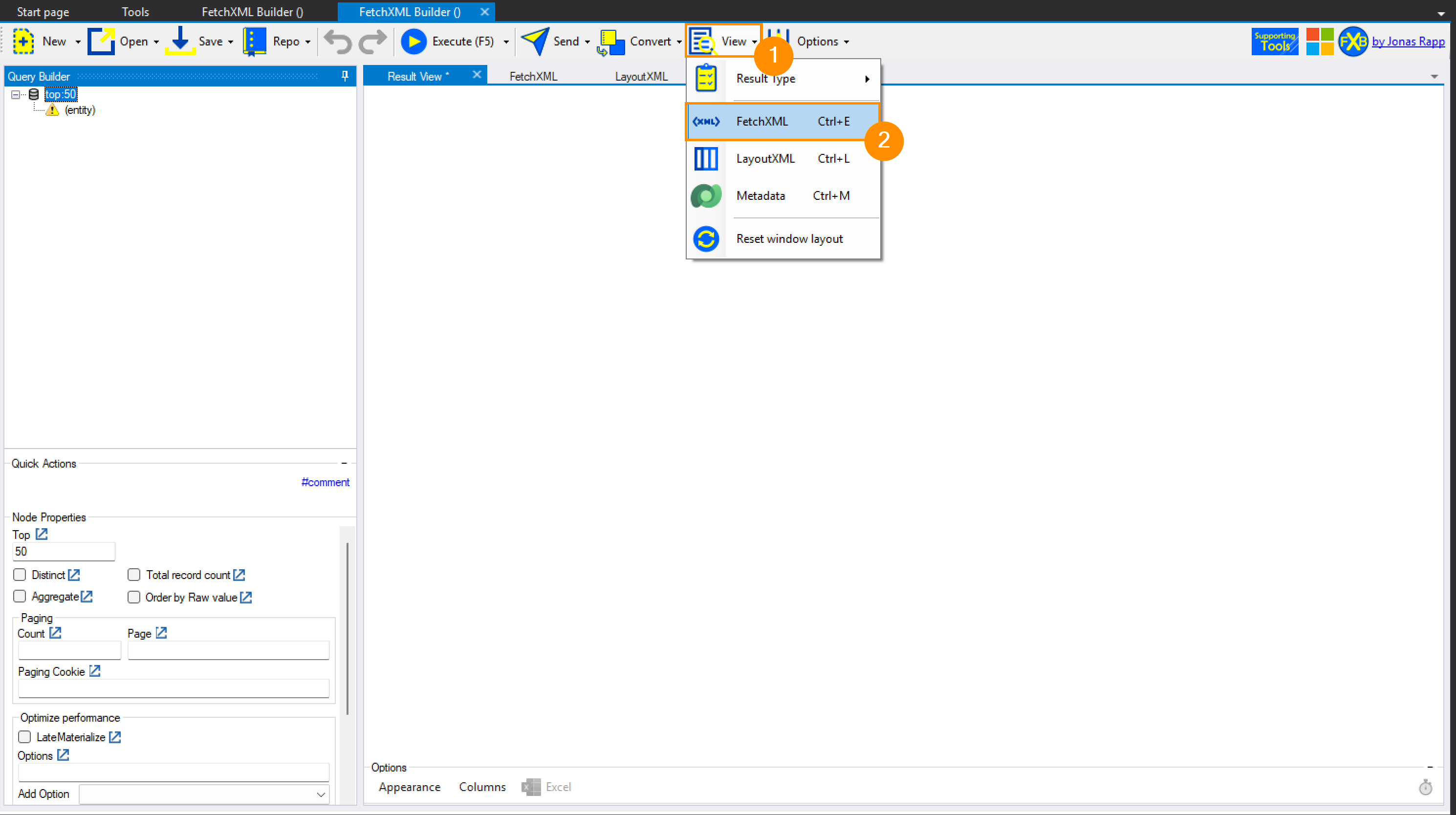
Task: Click the Send paper plane icon
Action: 534,41
